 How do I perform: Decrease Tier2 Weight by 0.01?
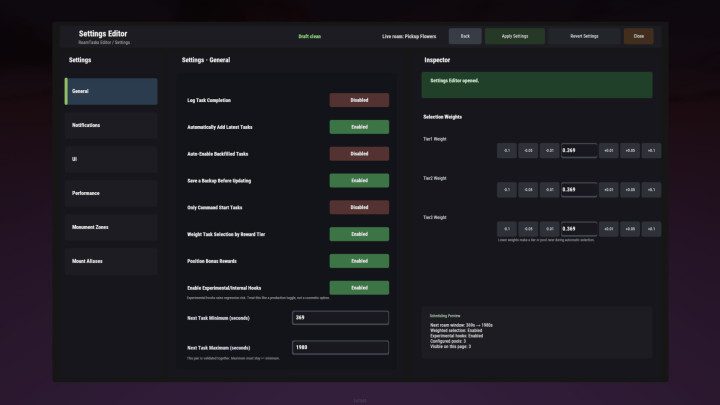tap(550, 190)
